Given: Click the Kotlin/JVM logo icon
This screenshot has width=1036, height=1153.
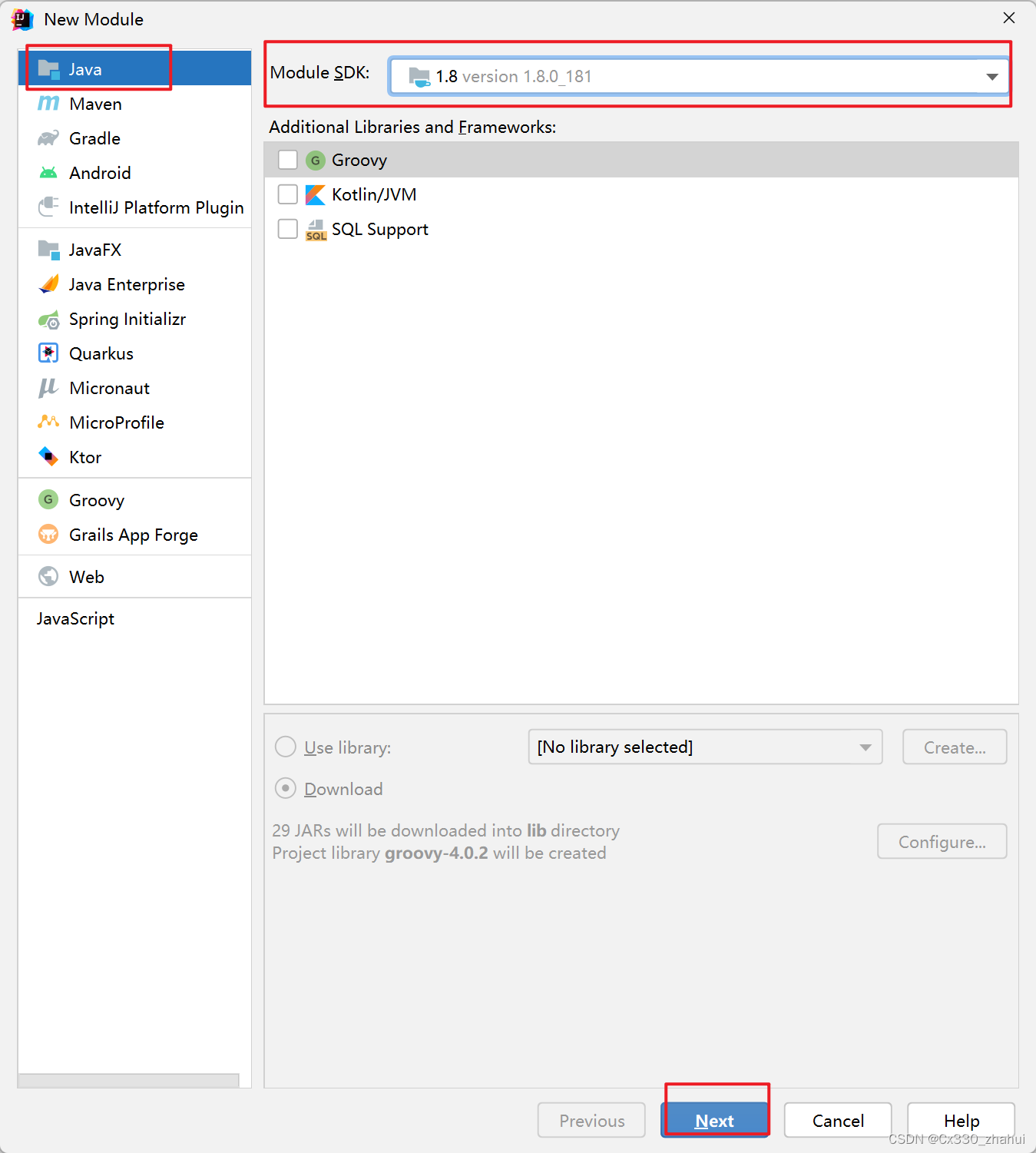Looking at the screenshot, I should (x=316, y=194).
